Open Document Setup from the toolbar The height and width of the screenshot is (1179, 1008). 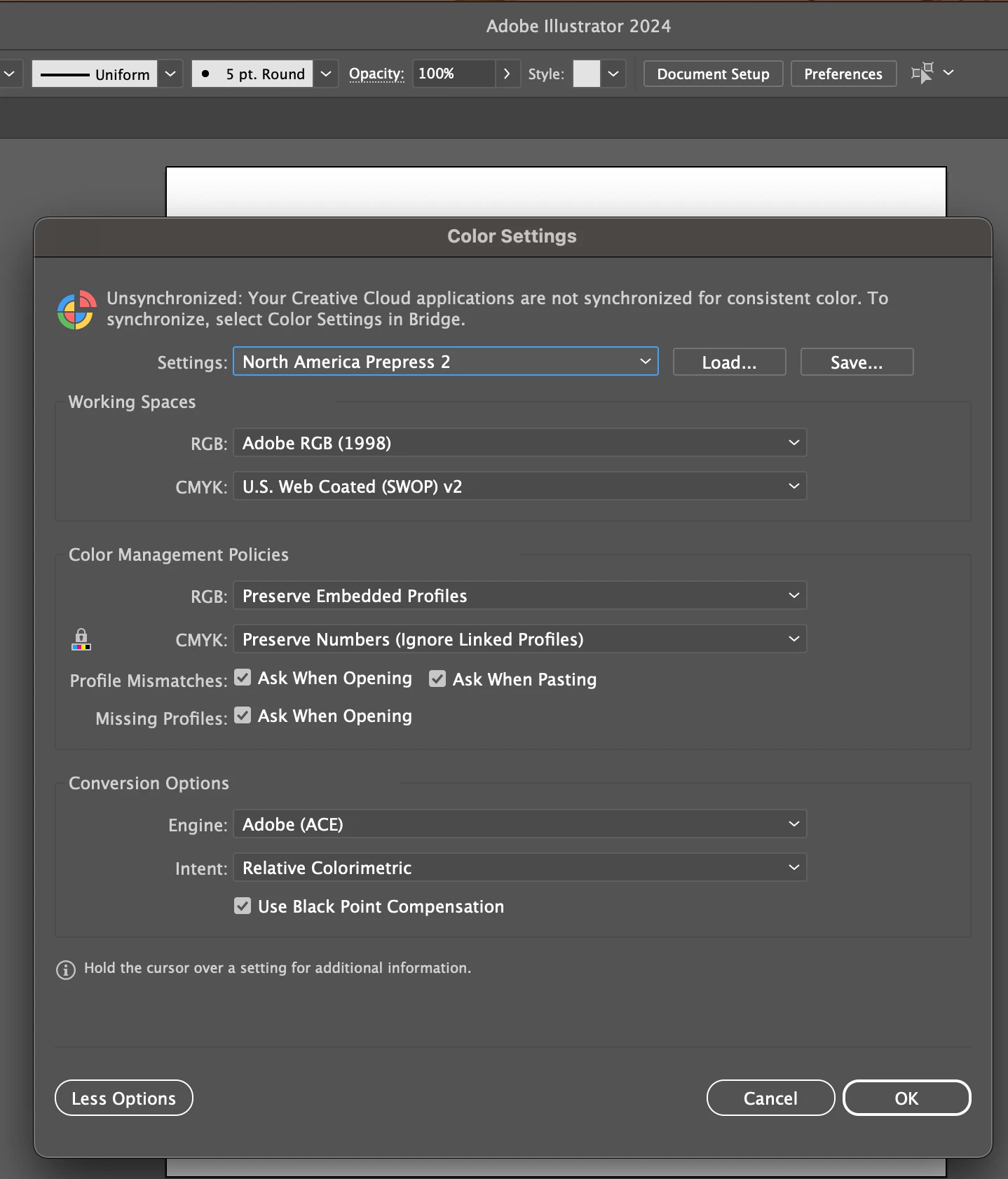[x=714, y=74]
